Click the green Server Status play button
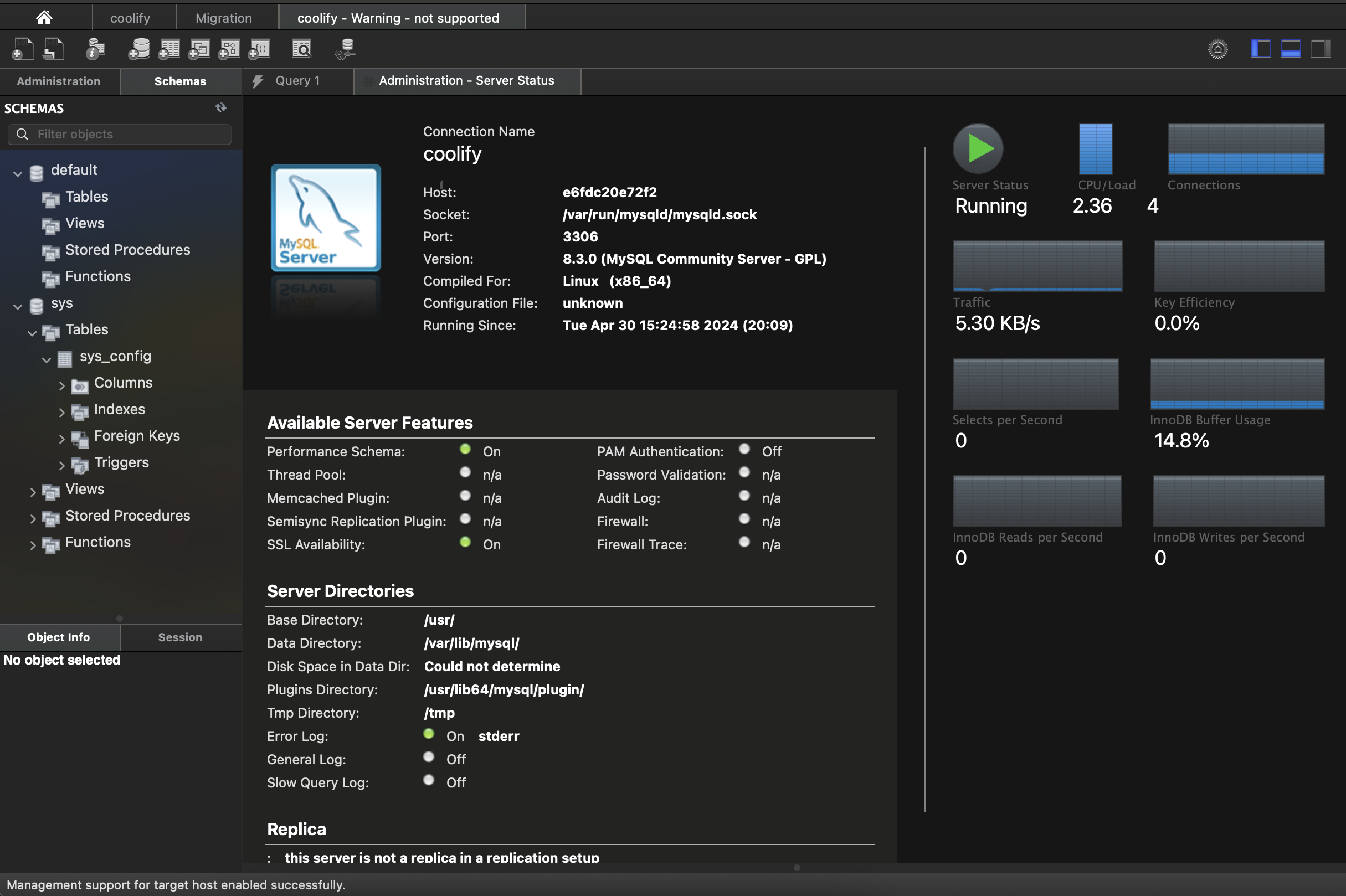1346x896 pixels. [978, 148]
